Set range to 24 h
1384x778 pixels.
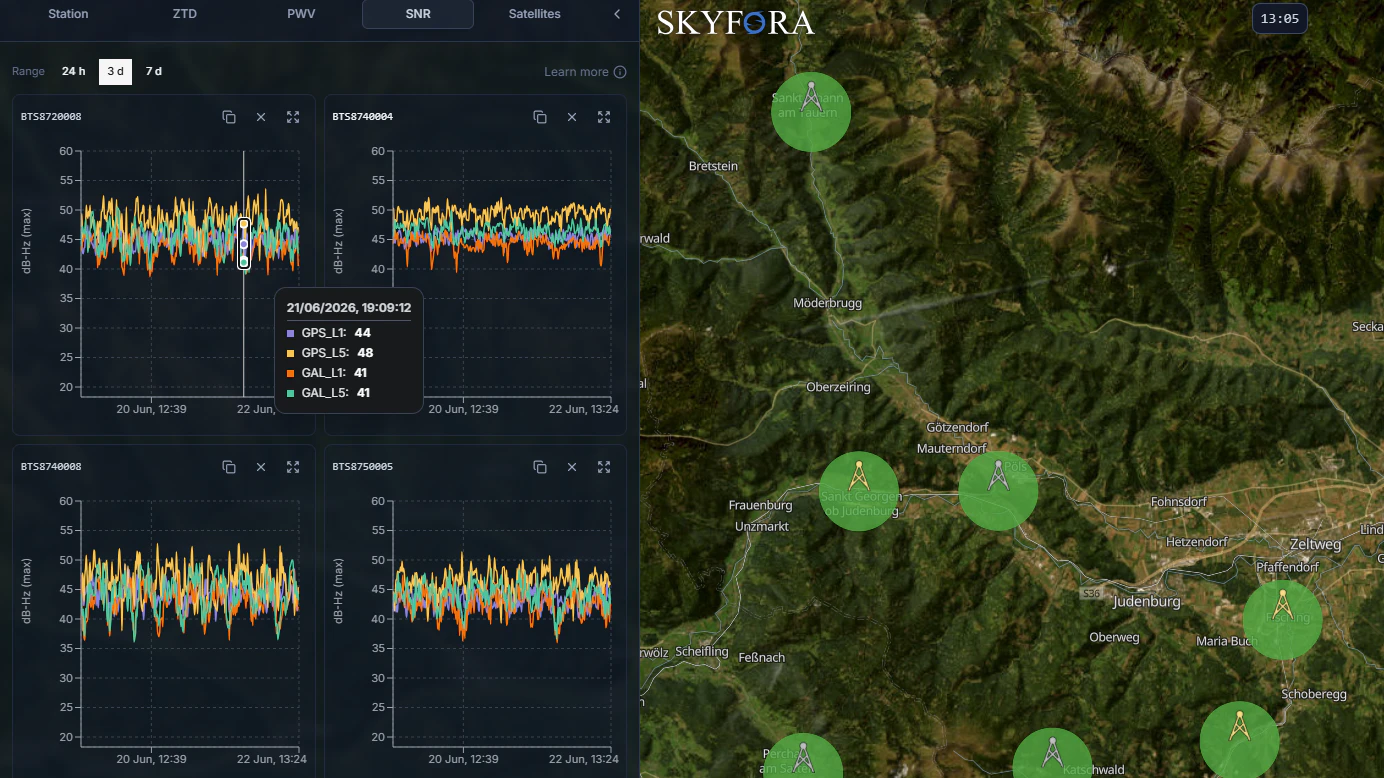pos(74,72)
